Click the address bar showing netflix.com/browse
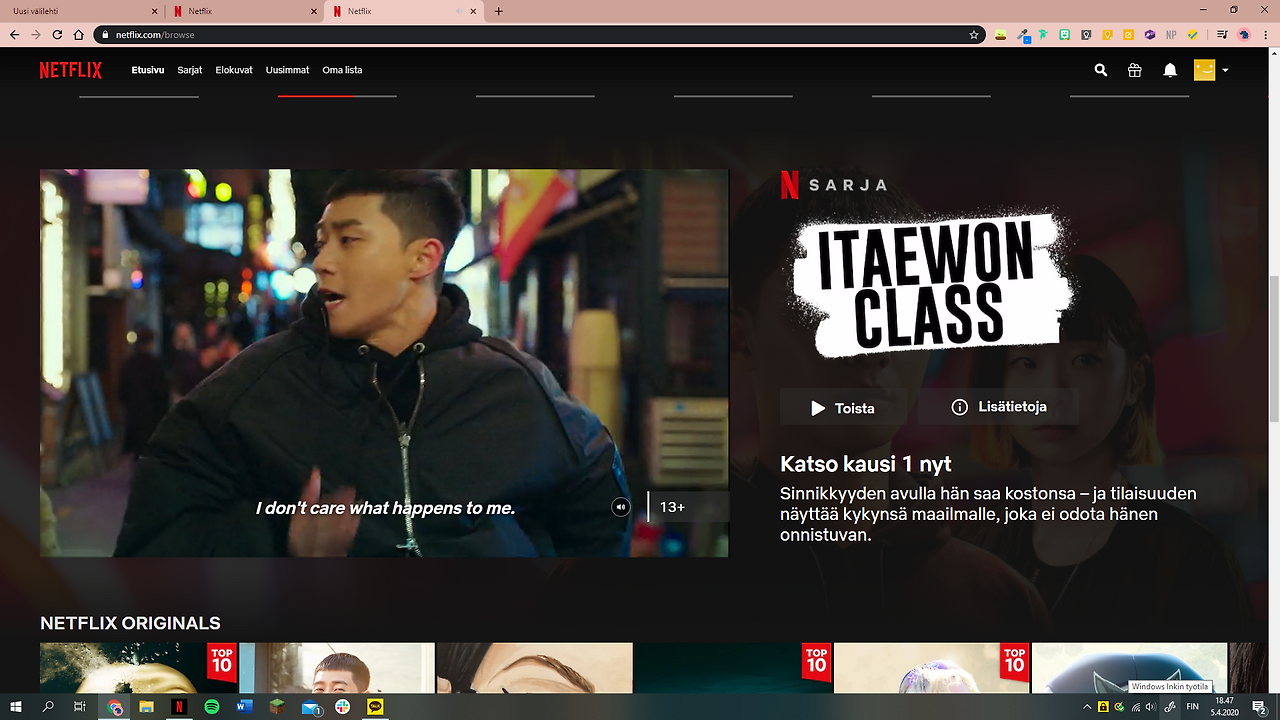The image size is (1280, 720). [540, 35]
